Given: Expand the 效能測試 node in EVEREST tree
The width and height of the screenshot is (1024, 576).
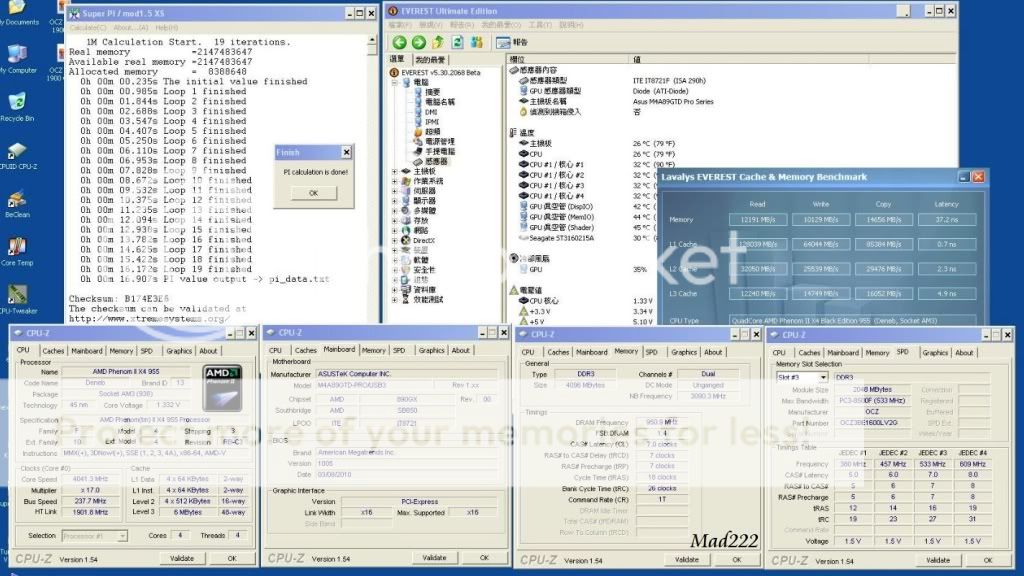Looking at the screenshot, I should point(394,300).
